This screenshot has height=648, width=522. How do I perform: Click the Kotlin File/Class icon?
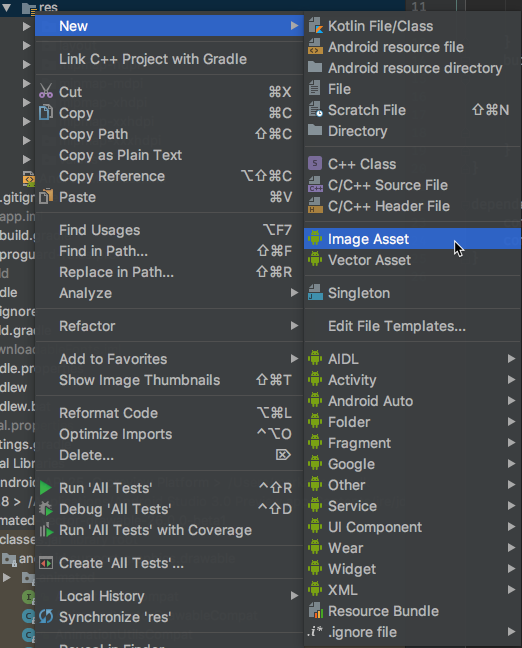click(x=315, y=26)
